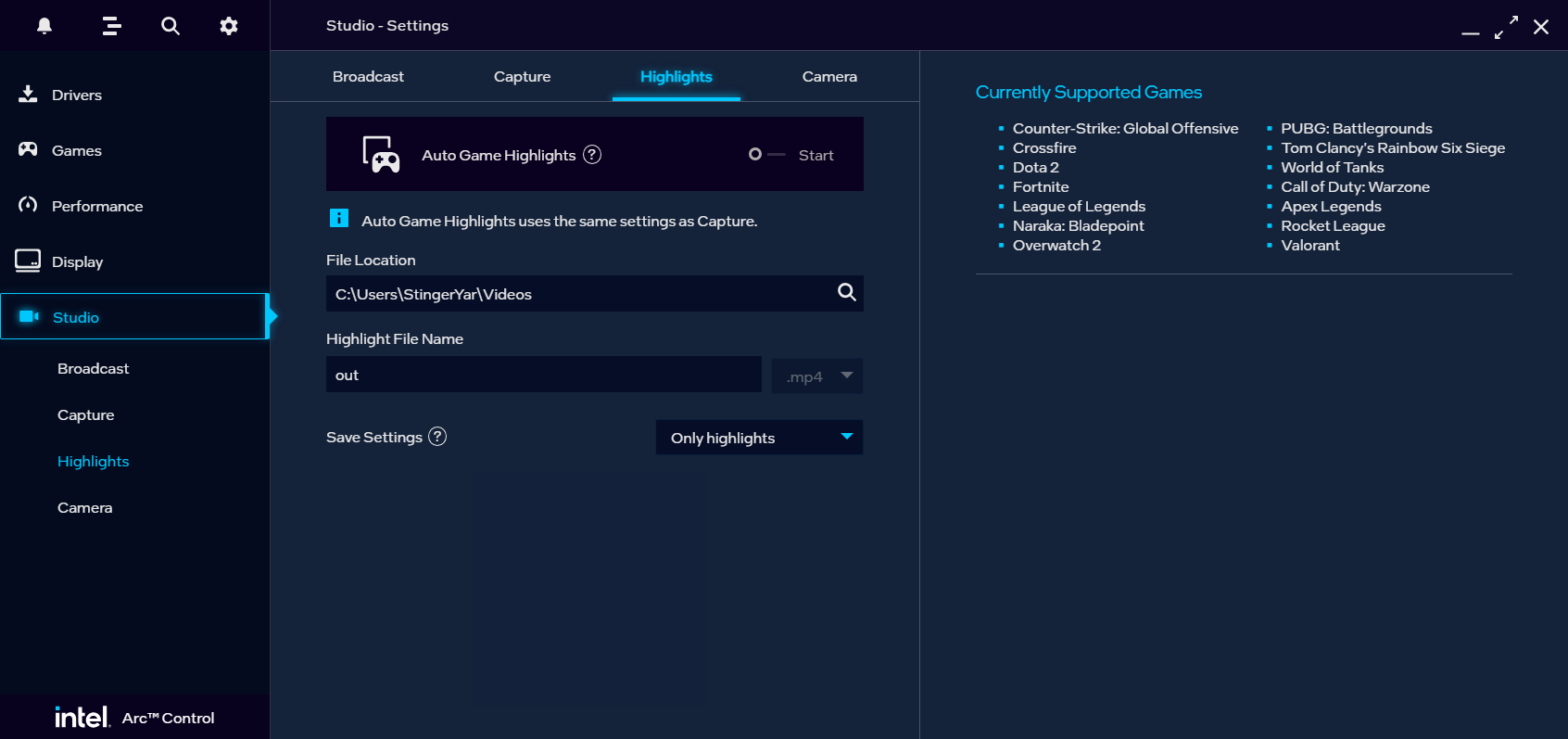This screenshot has width=1568, height=739.
Task: Click the Save Settings help icon
Action: [x=437, y=437]
